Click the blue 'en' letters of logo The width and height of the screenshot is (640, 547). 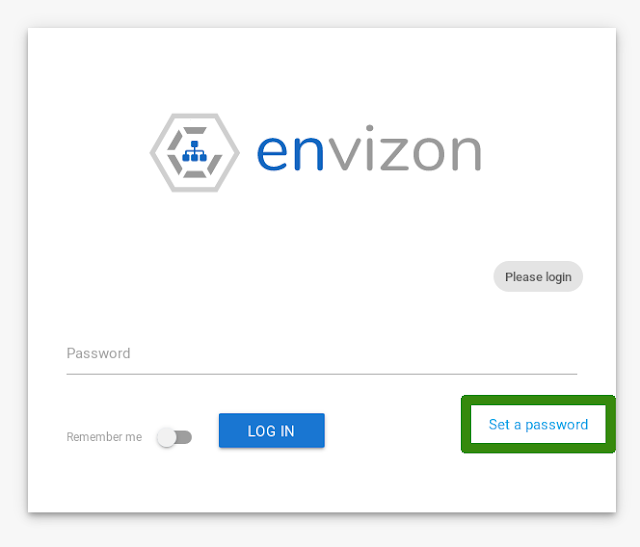click(x=290, y=153)
